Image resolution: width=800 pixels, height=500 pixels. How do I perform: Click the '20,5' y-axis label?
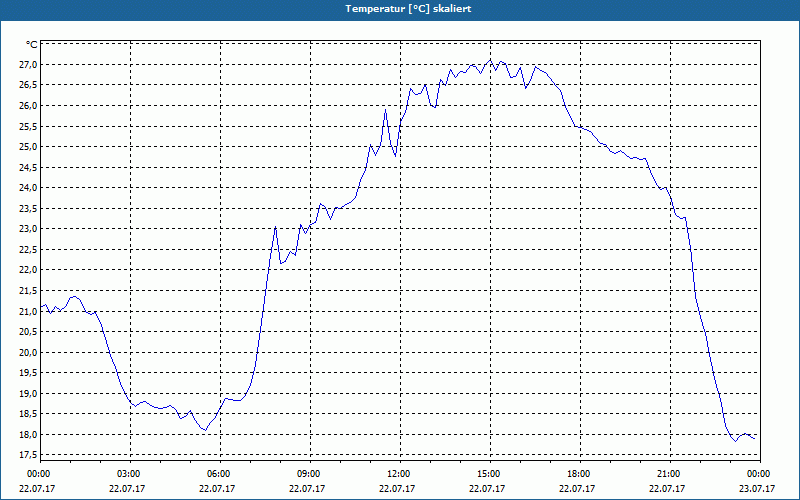(28, 332)
